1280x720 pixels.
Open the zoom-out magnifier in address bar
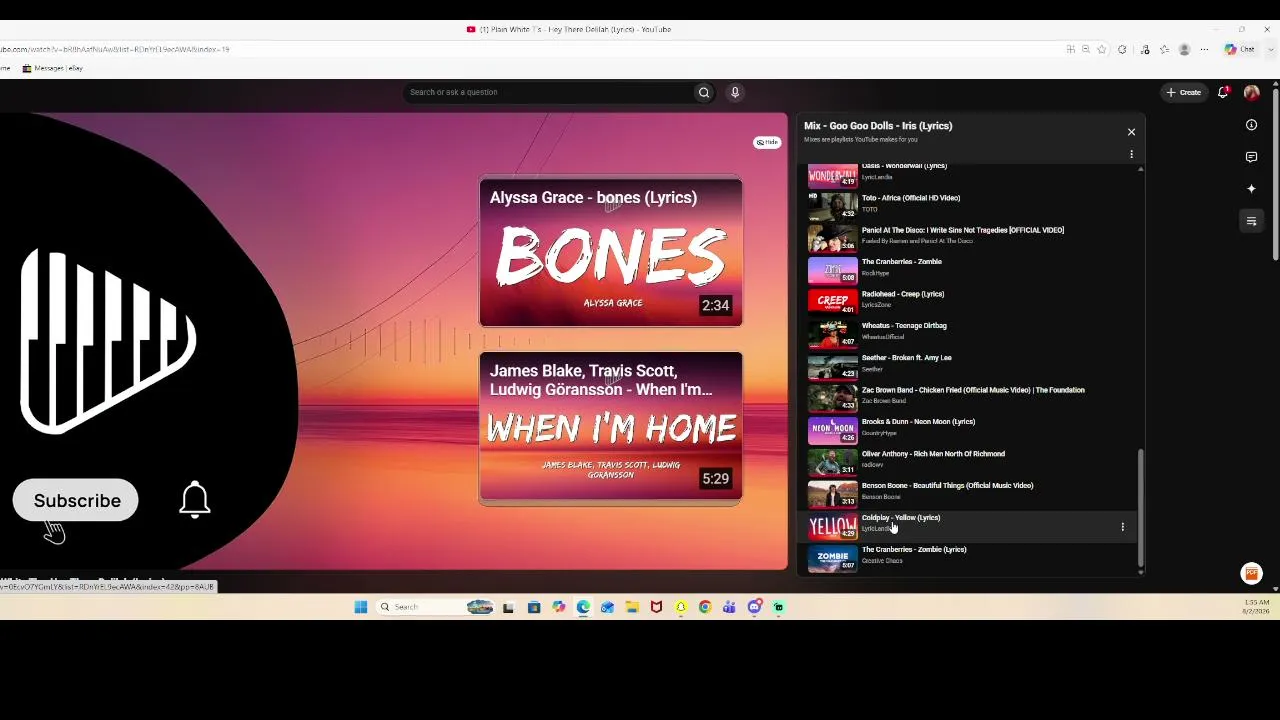click(1085, 49)
